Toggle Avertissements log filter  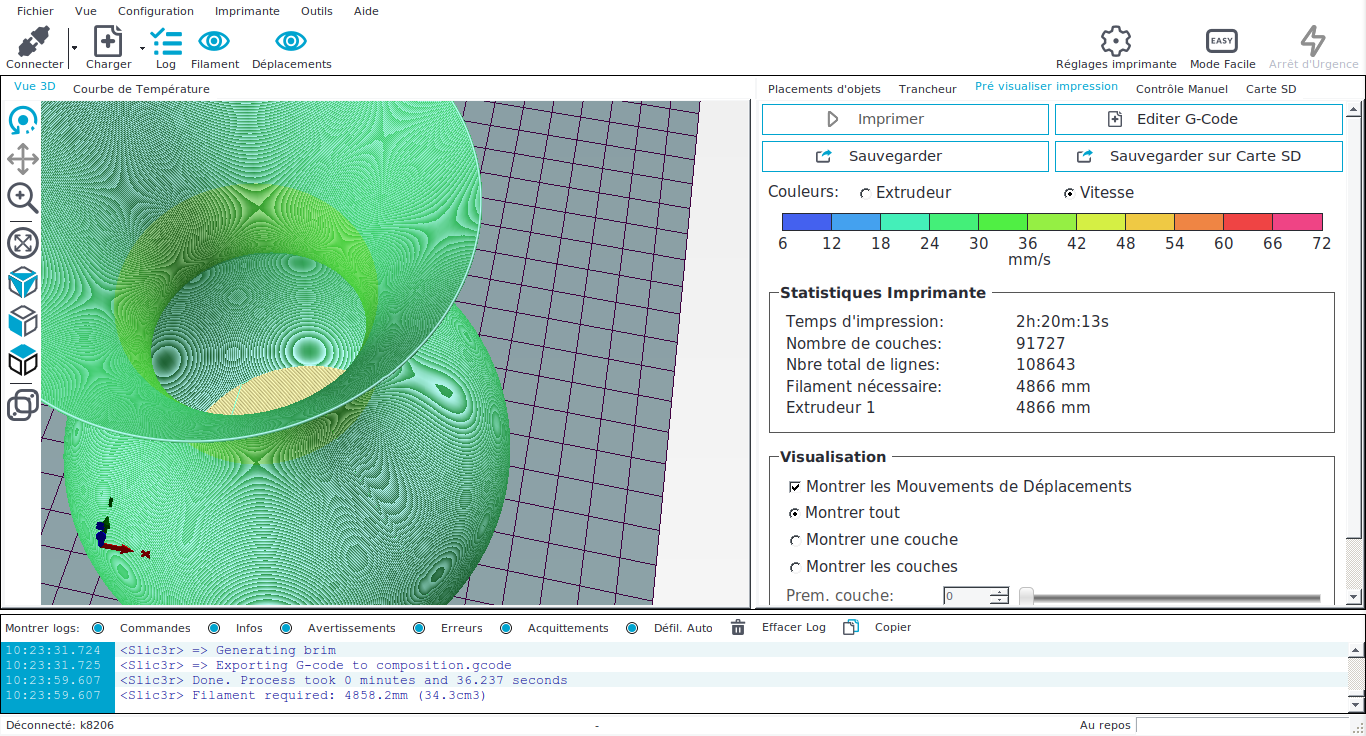tap(286, 628)
